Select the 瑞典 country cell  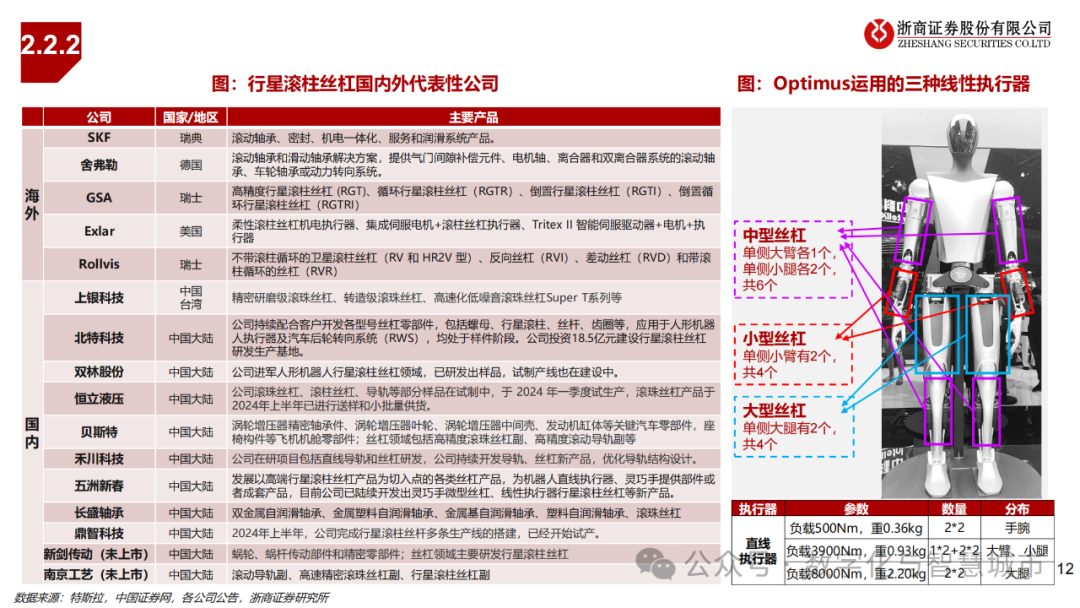(x=191, y=138)
